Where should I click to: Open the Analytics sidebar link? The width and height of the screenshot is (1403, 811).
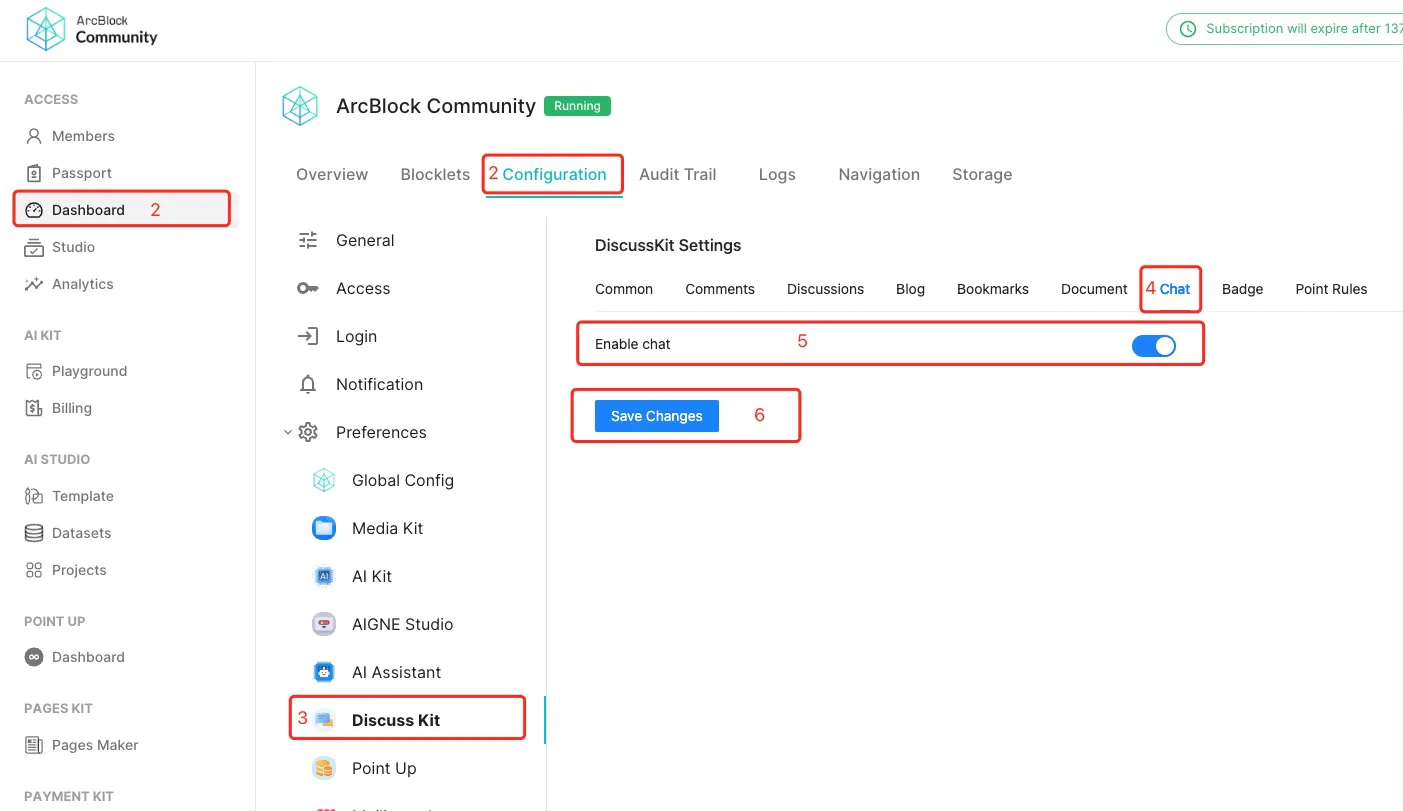[x=83, y=284]
